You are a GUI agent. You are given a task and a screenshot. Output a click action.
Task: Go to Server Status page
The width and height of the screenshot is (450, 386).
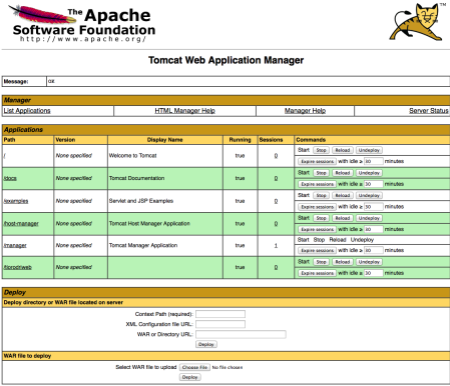click(x=429, y=111)
